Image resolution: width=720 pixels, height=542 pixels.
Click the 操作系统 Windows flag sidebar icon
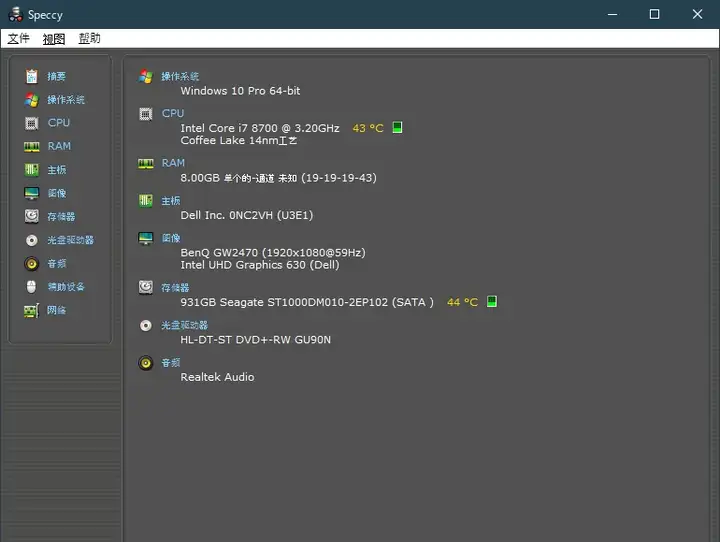point(32,100)
